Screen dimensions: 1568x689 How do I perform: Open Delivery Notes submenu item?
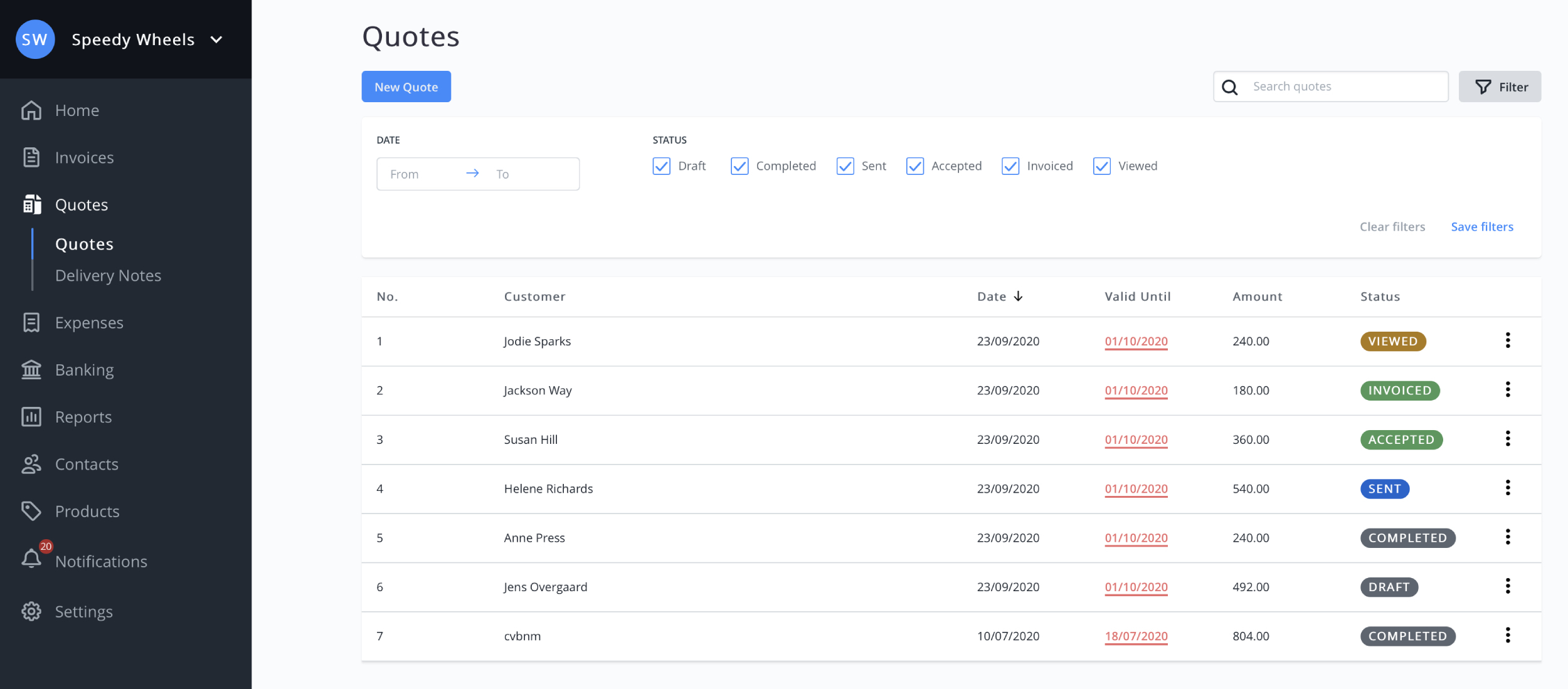(108, 273)
